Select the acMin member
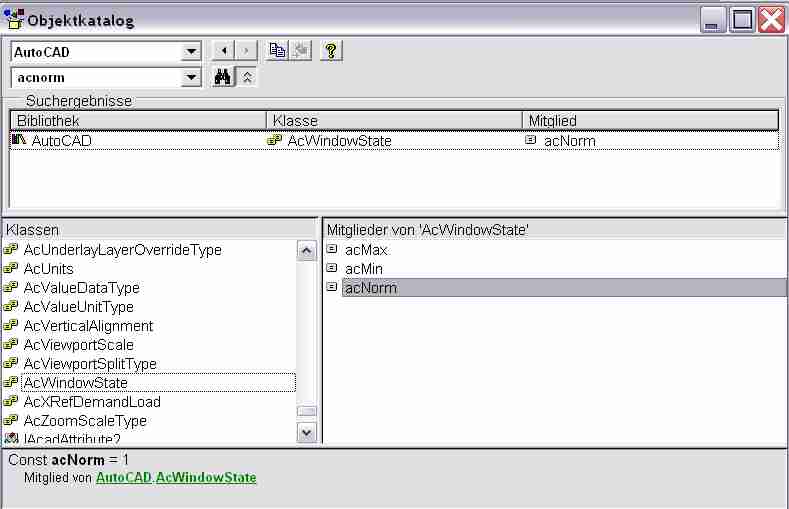Viewport: 789px width, 509px height. pos(364,269)
